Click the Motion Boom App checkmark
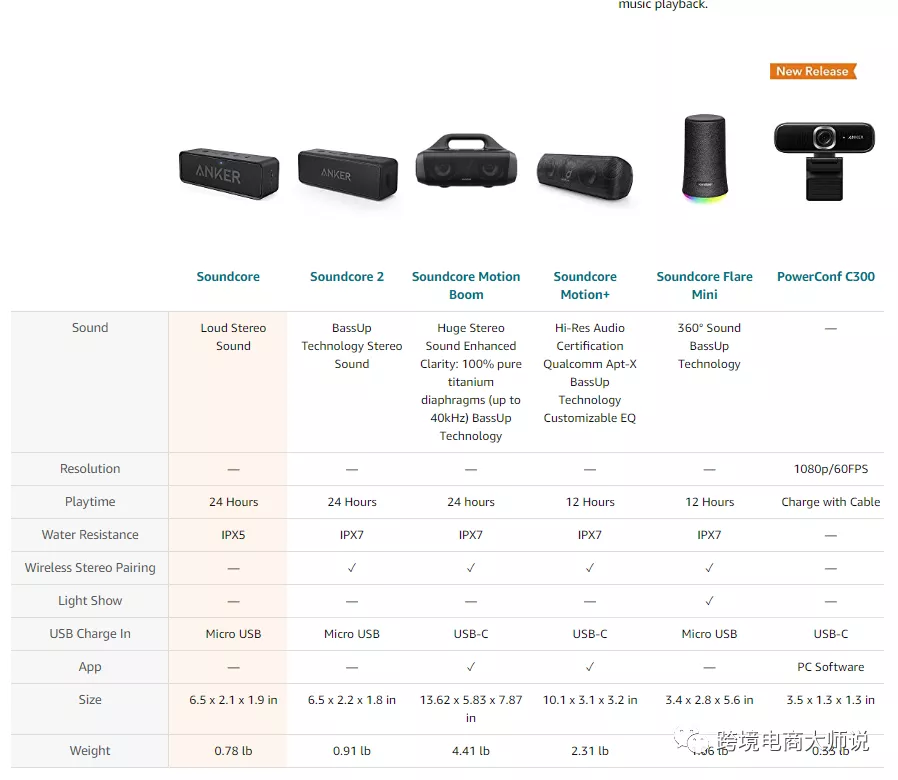This screenshot has width=898, height=780. pos(471,667)
